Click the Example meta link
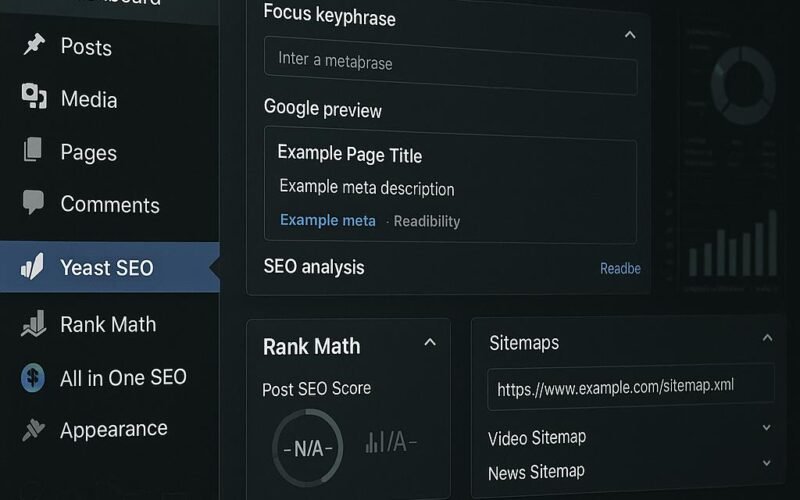Image resolution: width=800 pixels, height=500 pixels. [328, 220]
